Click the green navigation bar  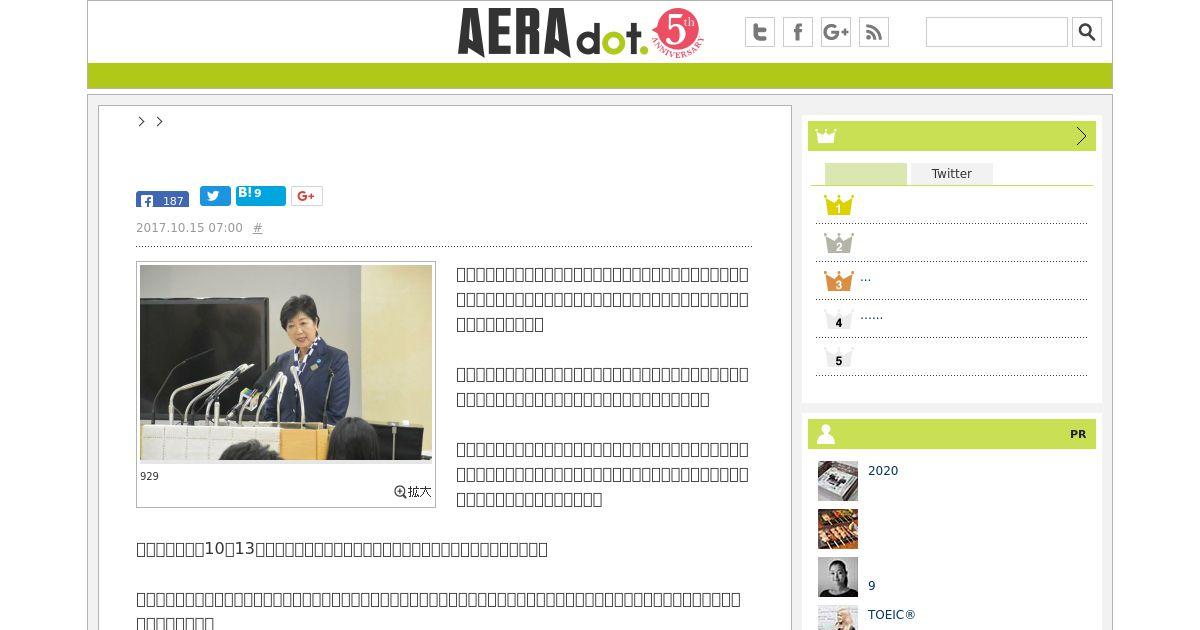[x=600, y=76]
